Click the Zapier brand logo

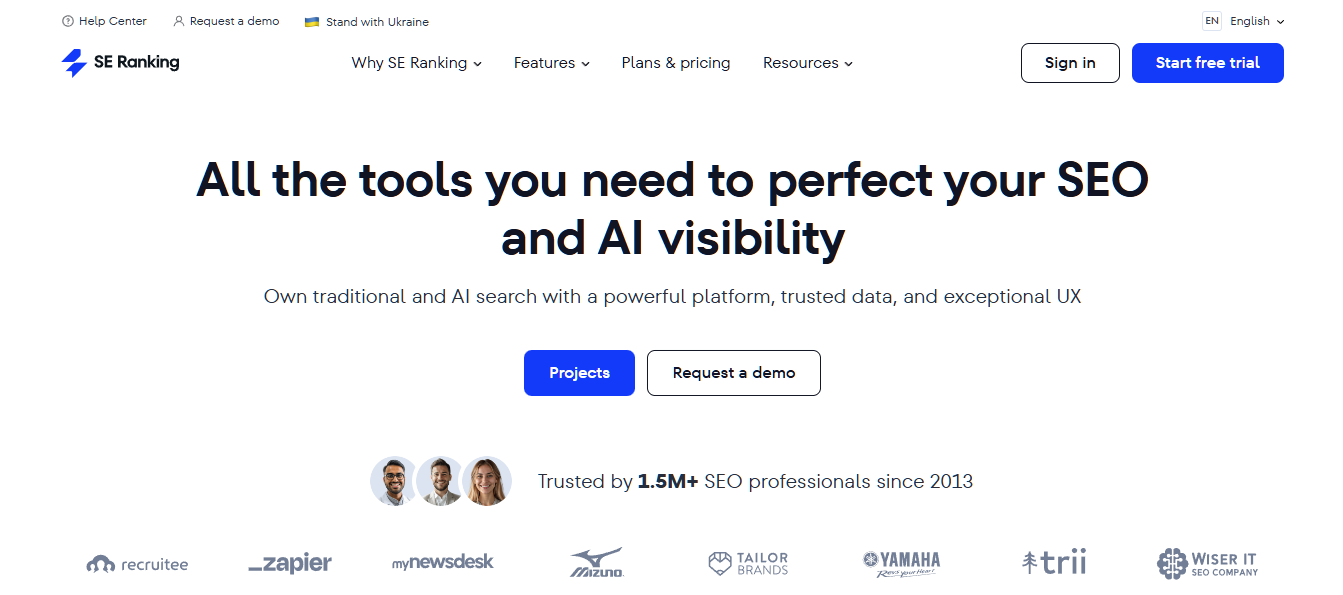[x=289, y=563]
